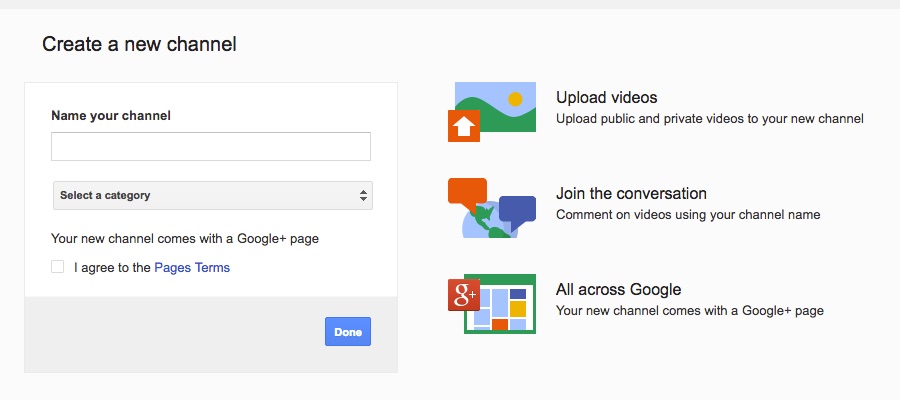Screen dimensions: 900x400
Task: Click the Google+ page note under the category dropdown
Action: coord(185,238)
